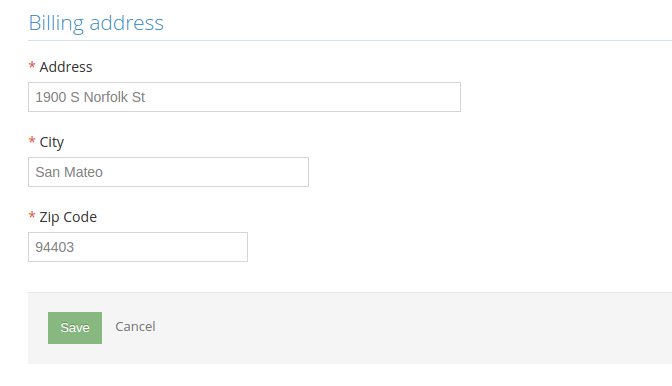Click the City field label
This screenshot has height=386, width=672.
coord(51,142)
